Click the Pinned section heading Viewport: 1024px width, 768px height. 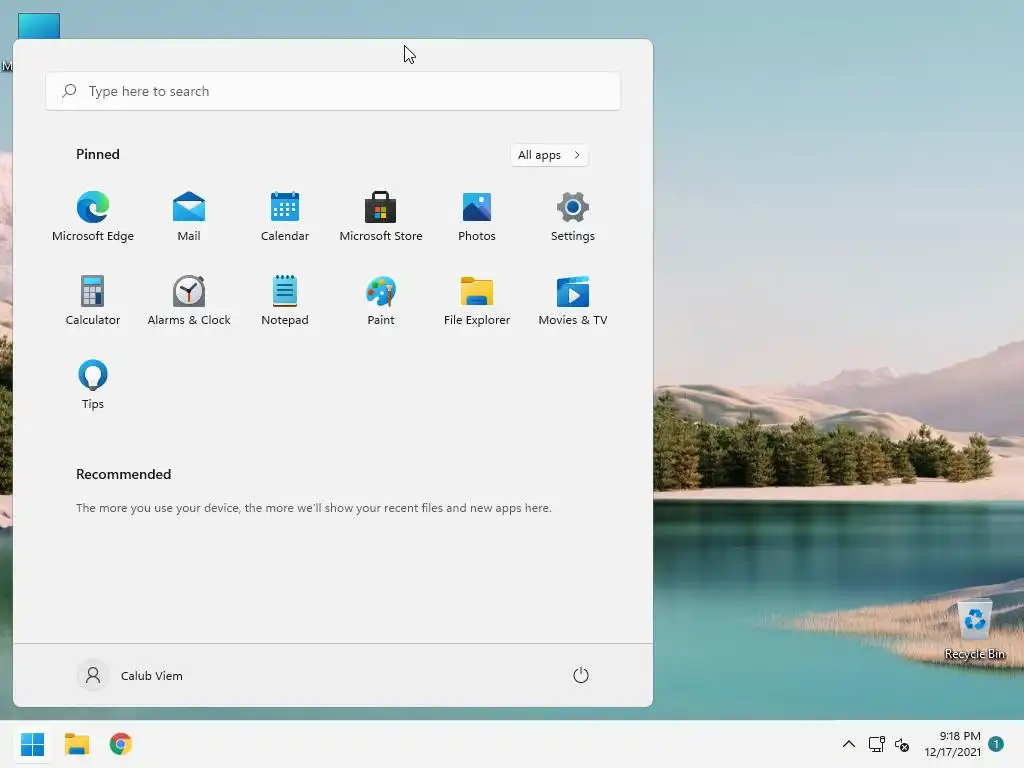pos(98,154)
